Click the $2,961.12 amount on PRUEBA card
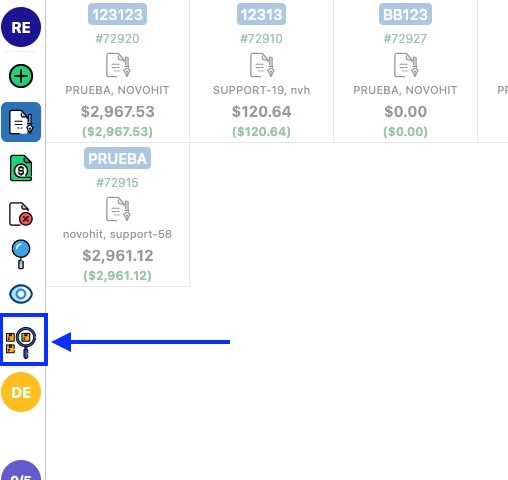 118,256
